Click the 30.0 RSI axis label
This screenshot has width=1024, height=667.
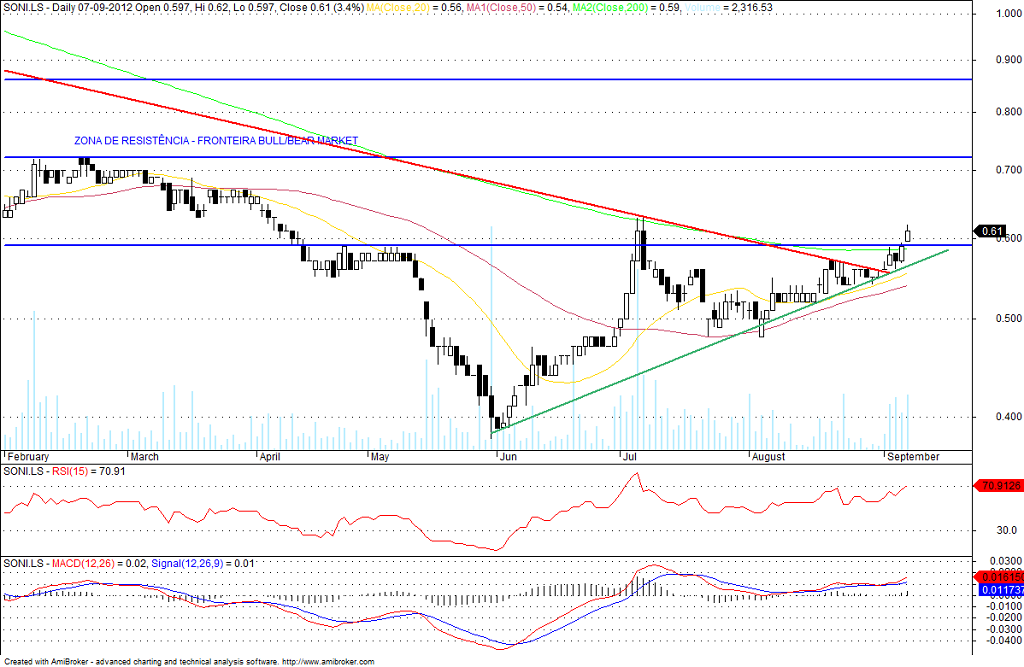pos(1006,530)
